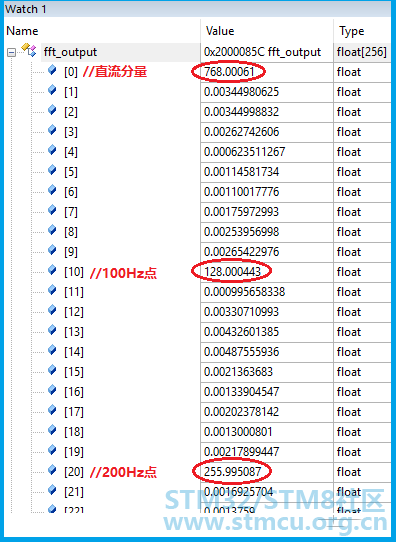Click the blue diamond icon of element [12]

point(52,310)
